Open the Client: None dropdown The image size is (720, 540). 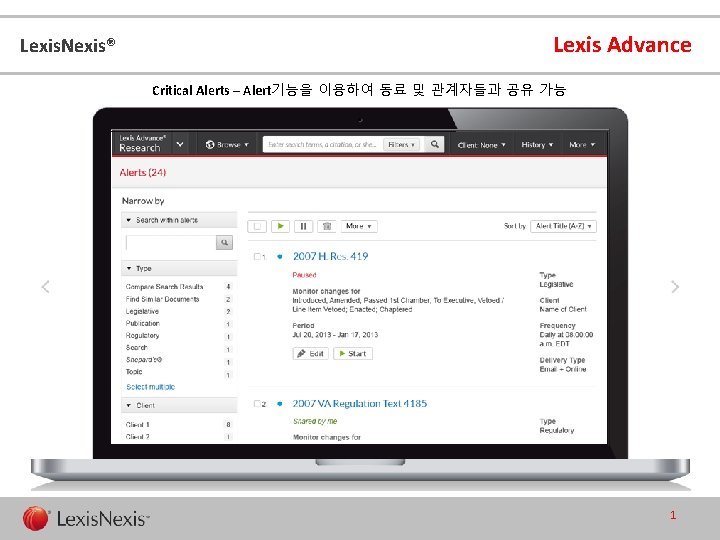point(481,145)
